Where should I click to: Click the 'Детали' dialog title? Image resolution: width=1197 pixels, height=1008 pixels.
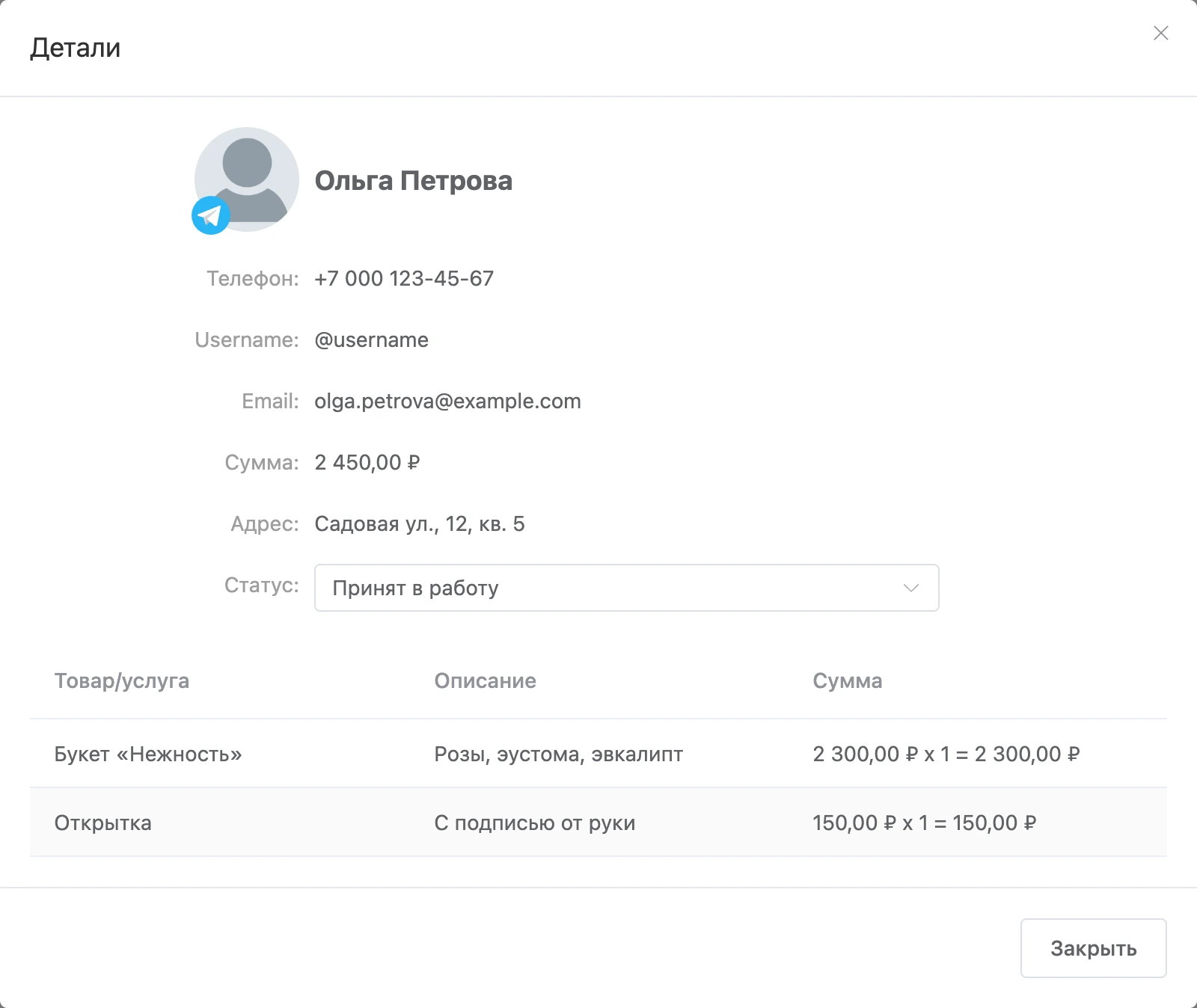[x=75, y=48]
